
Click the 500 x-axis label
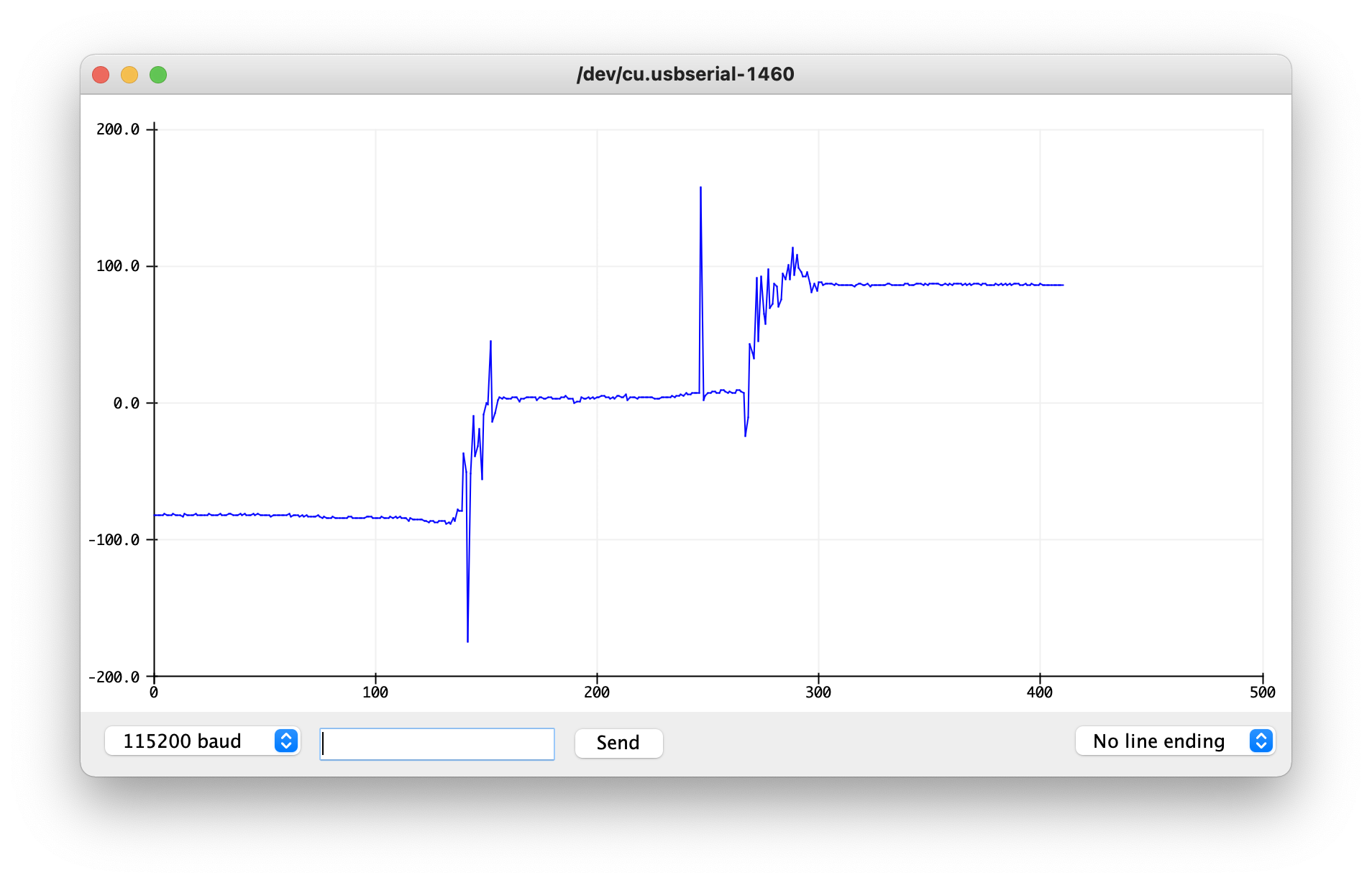(x=1263, y=692)
